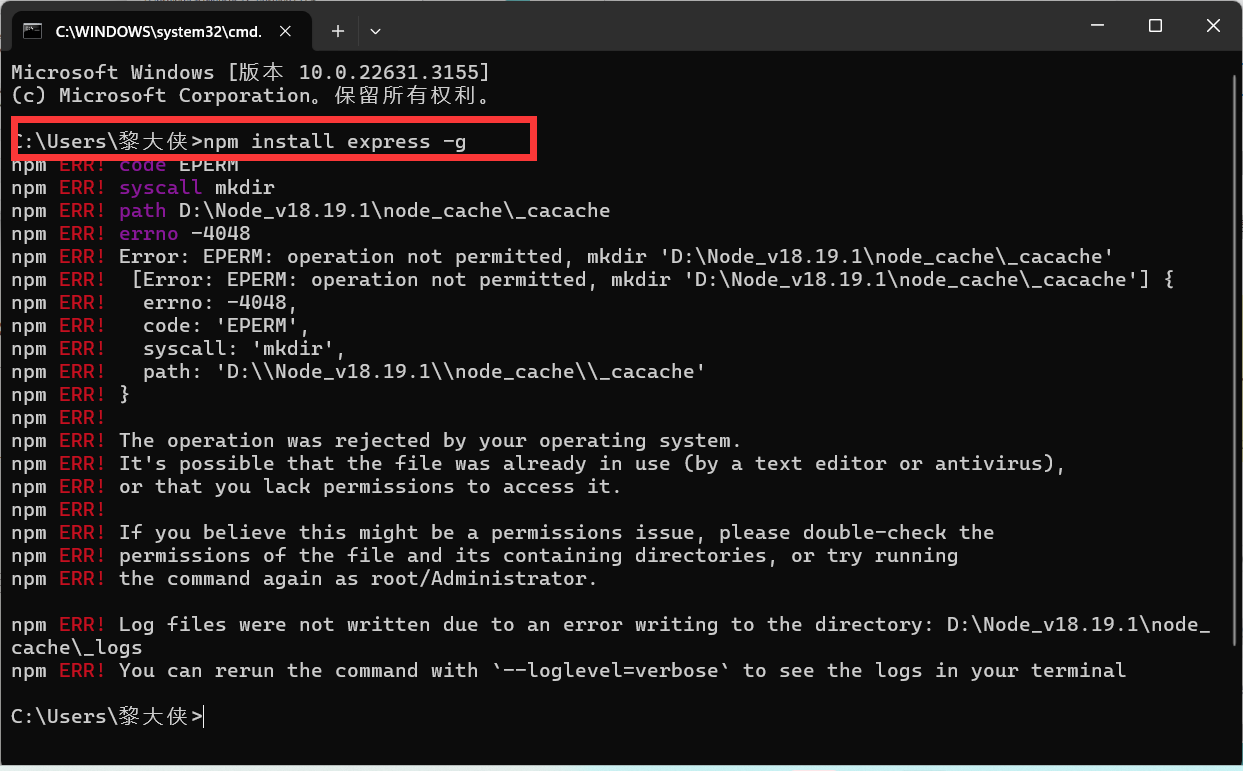Click the "path: 'D:\\Node_v18.19.1..." object line
This screenshot has width=1243, height=771.
pos(359,371)
